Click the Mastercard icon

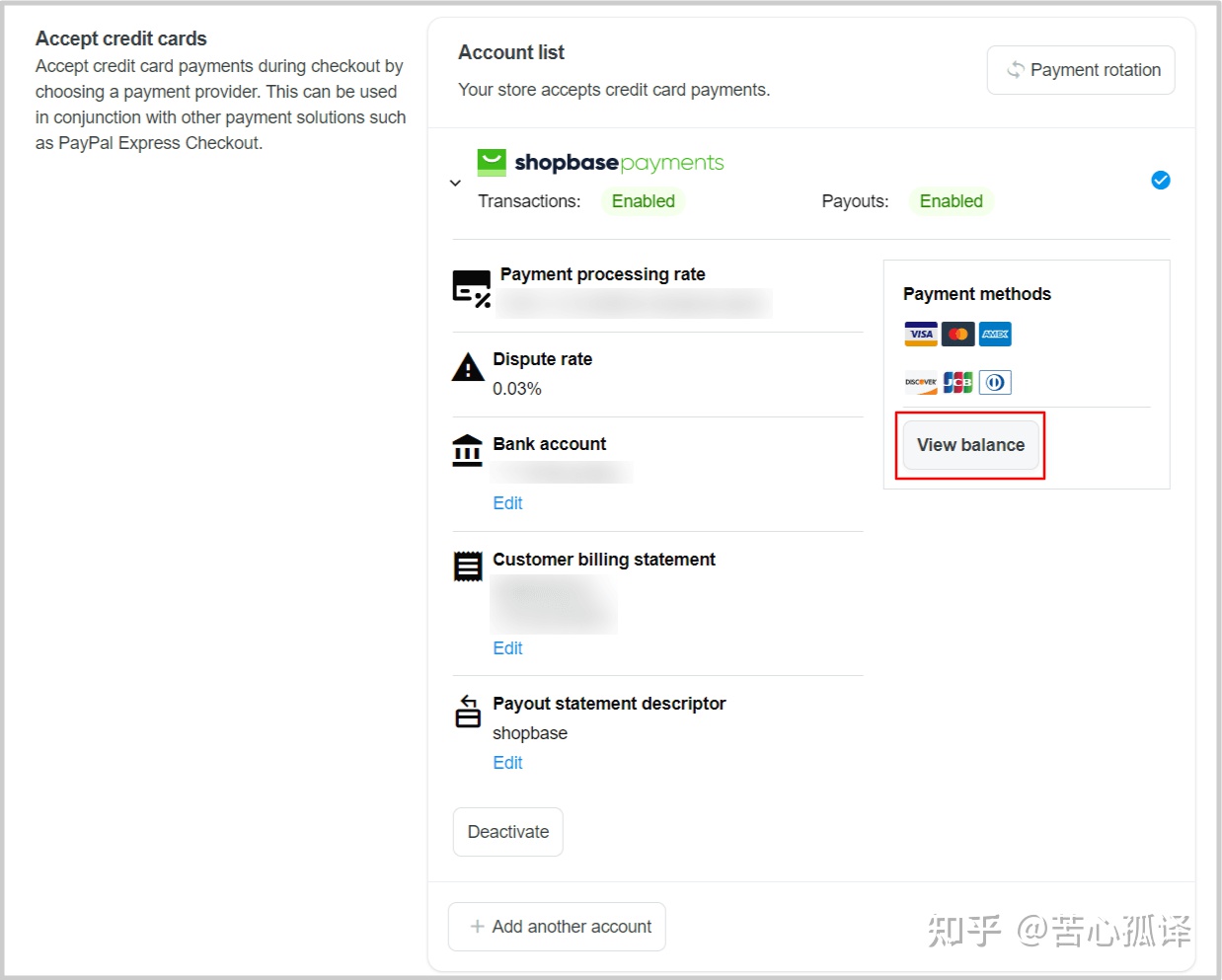(958, 334)
